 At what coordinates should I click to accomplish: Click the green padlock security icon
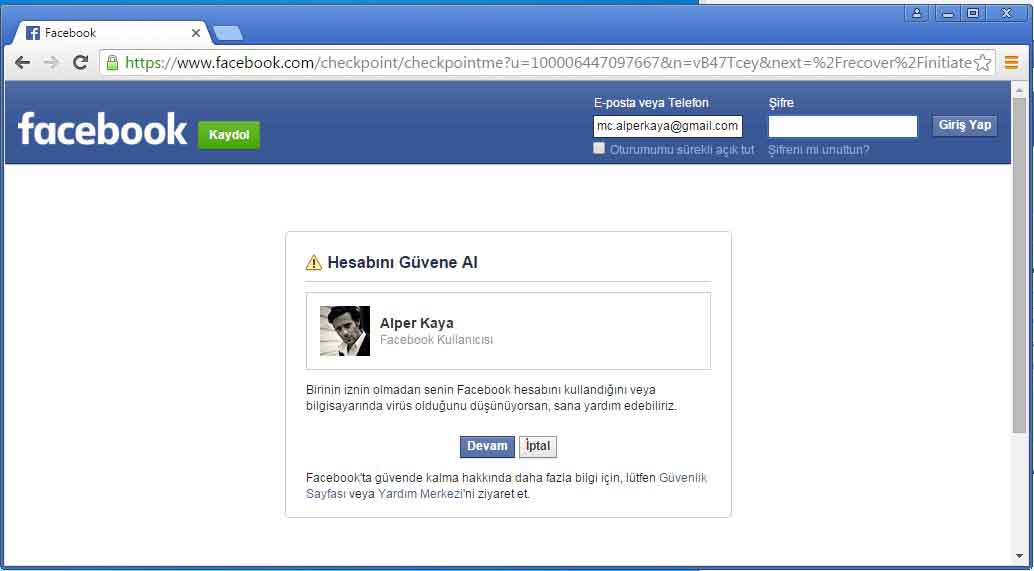pos(112,63)
